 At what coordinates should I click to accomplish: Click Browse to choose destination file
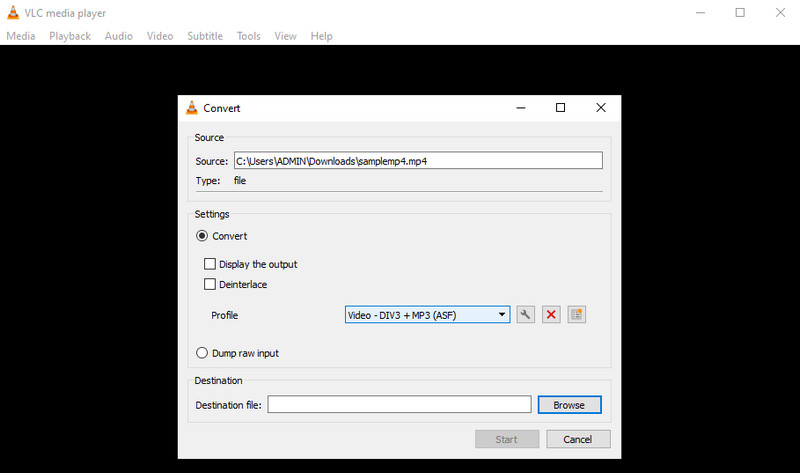pos(569,405)
